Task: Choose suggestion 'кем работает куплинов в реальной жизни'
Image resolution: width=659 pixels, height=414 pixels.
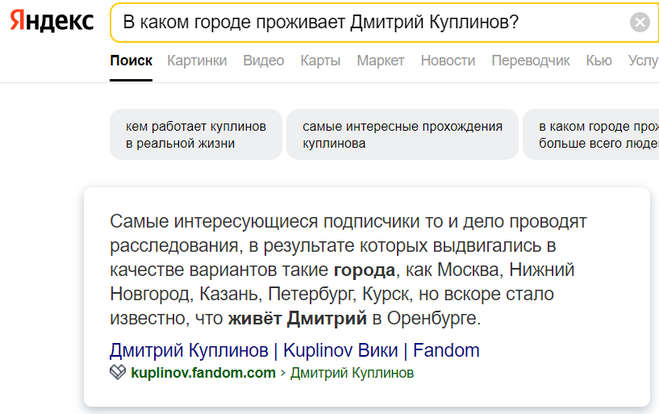Action: click(196, 134)
